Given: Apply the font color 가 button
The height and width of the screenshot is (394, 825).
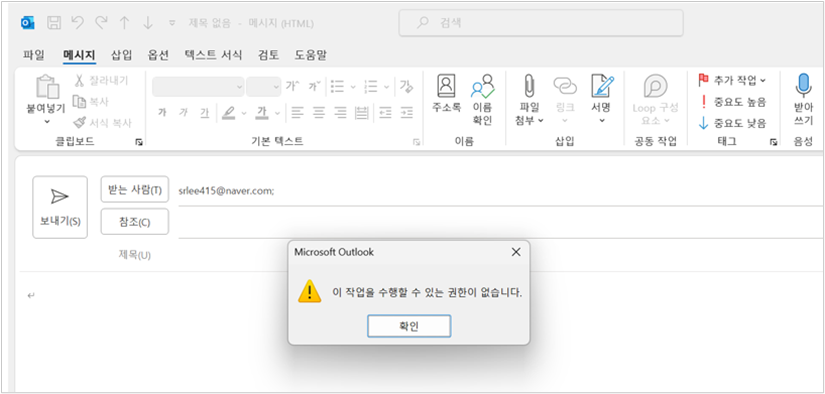Looking at the screenshot, I should pos(261,112).
